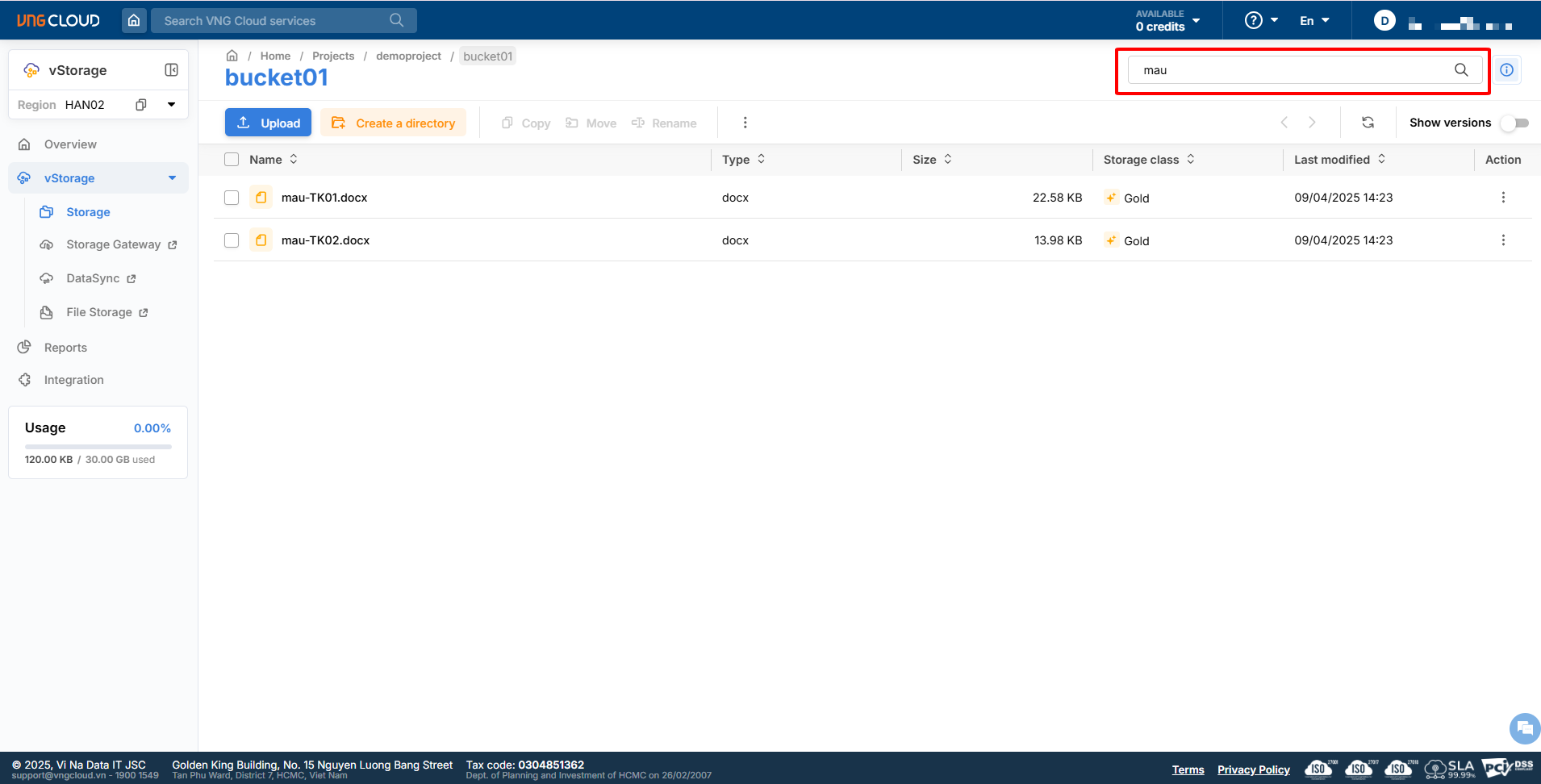Tick the select-all checkbox in Name header
Viewport: 1541px width, 784px height.
(232, 160)
